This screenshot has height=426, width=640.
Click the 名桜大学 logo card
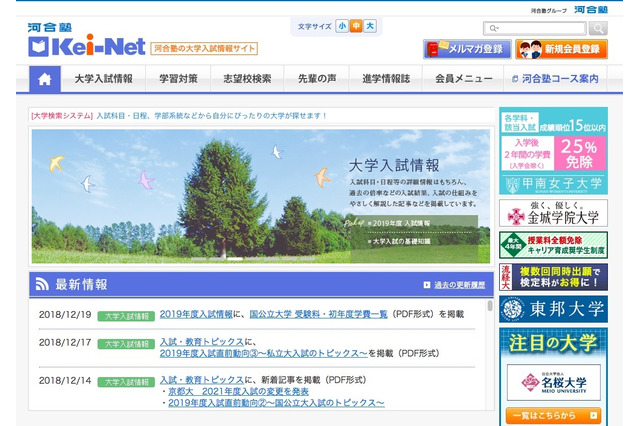click(553, 382)
